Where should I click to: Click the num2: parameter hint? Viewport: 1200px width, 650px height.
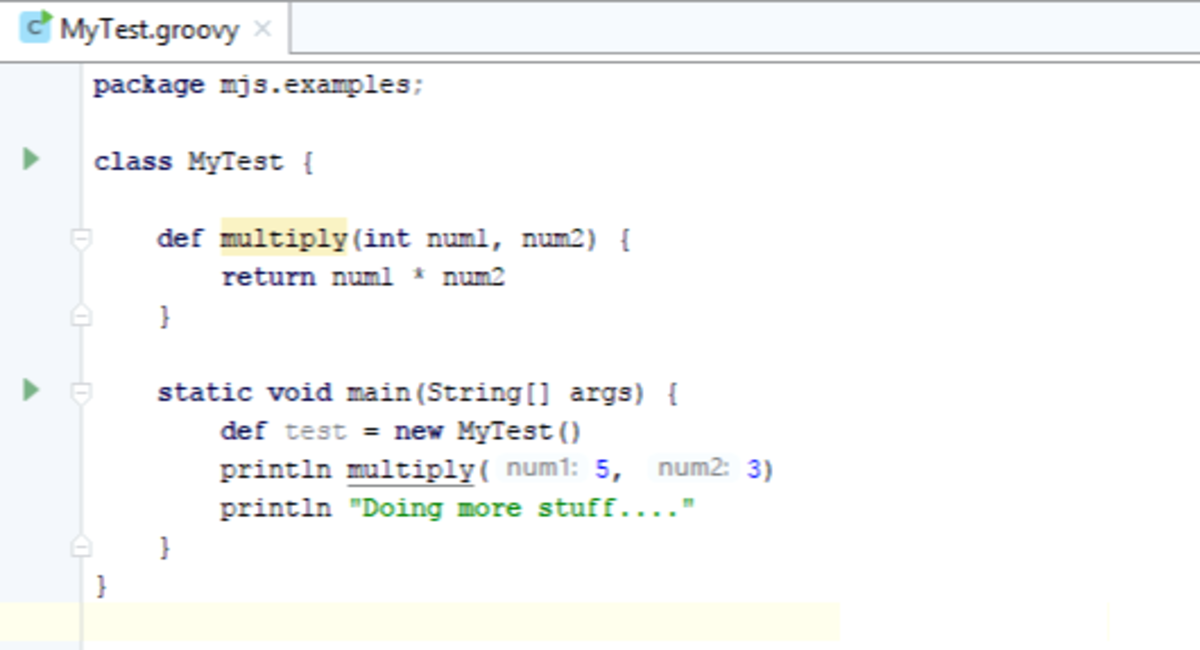(692, 468)
